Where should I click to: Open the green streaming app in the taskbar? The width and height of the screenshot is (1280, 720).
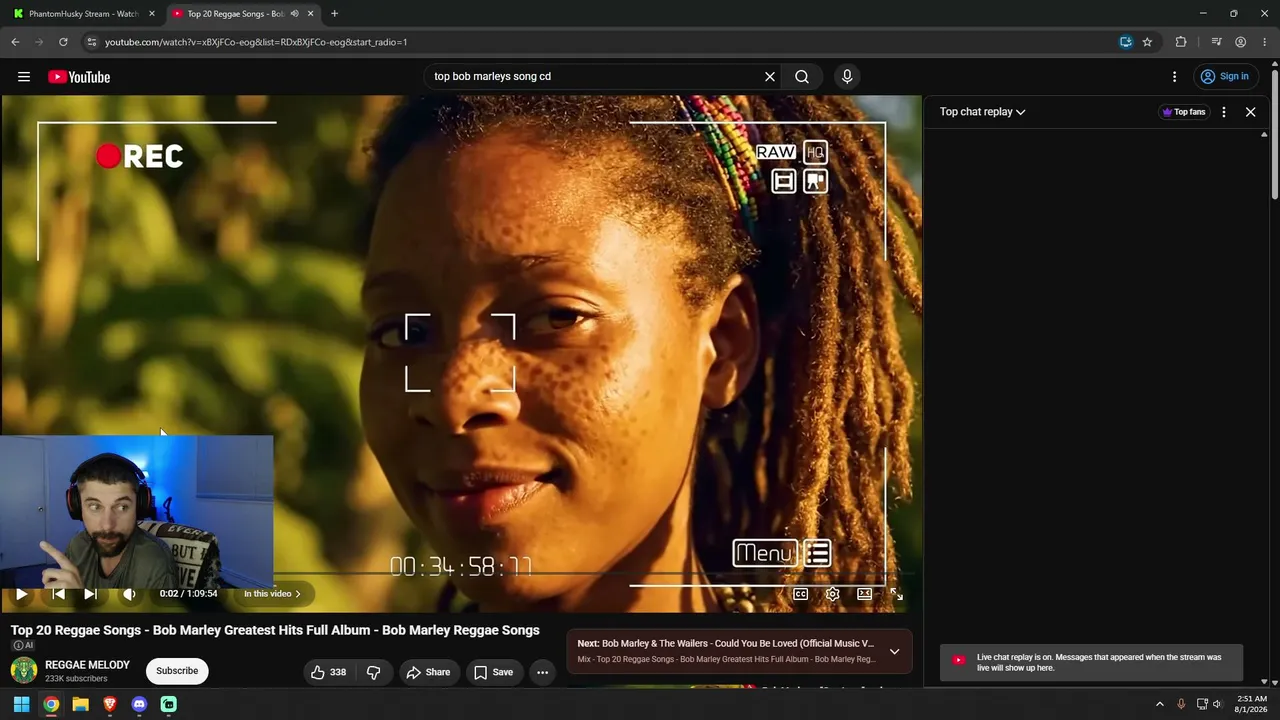(169, 704)
